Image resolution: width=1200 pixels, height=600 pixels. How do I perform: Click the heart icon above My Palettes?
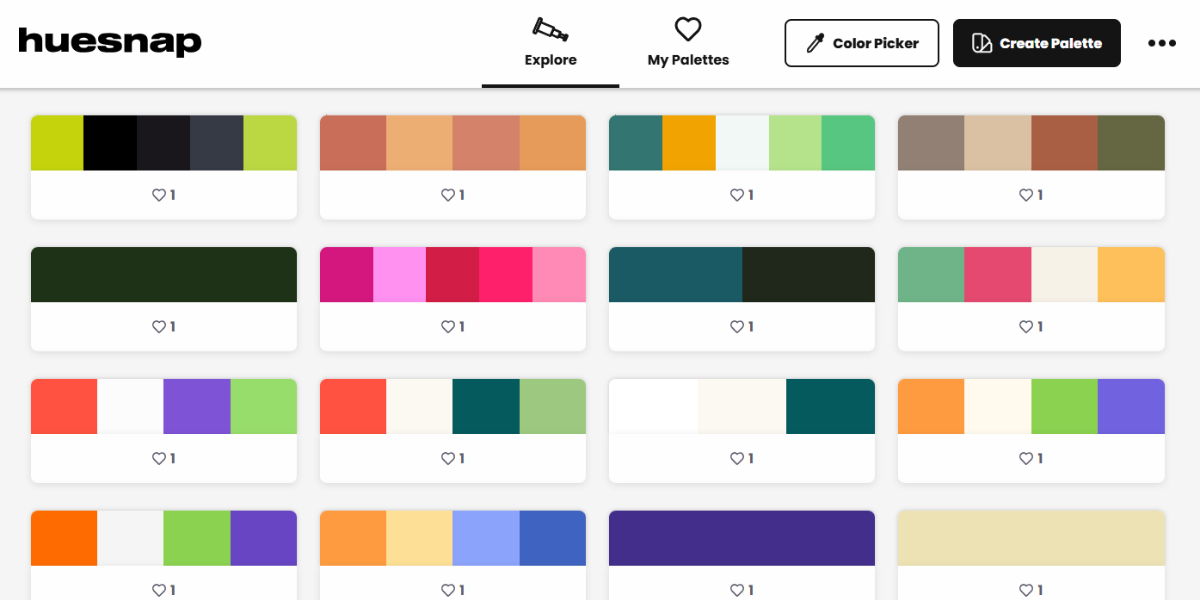(688, 29)
